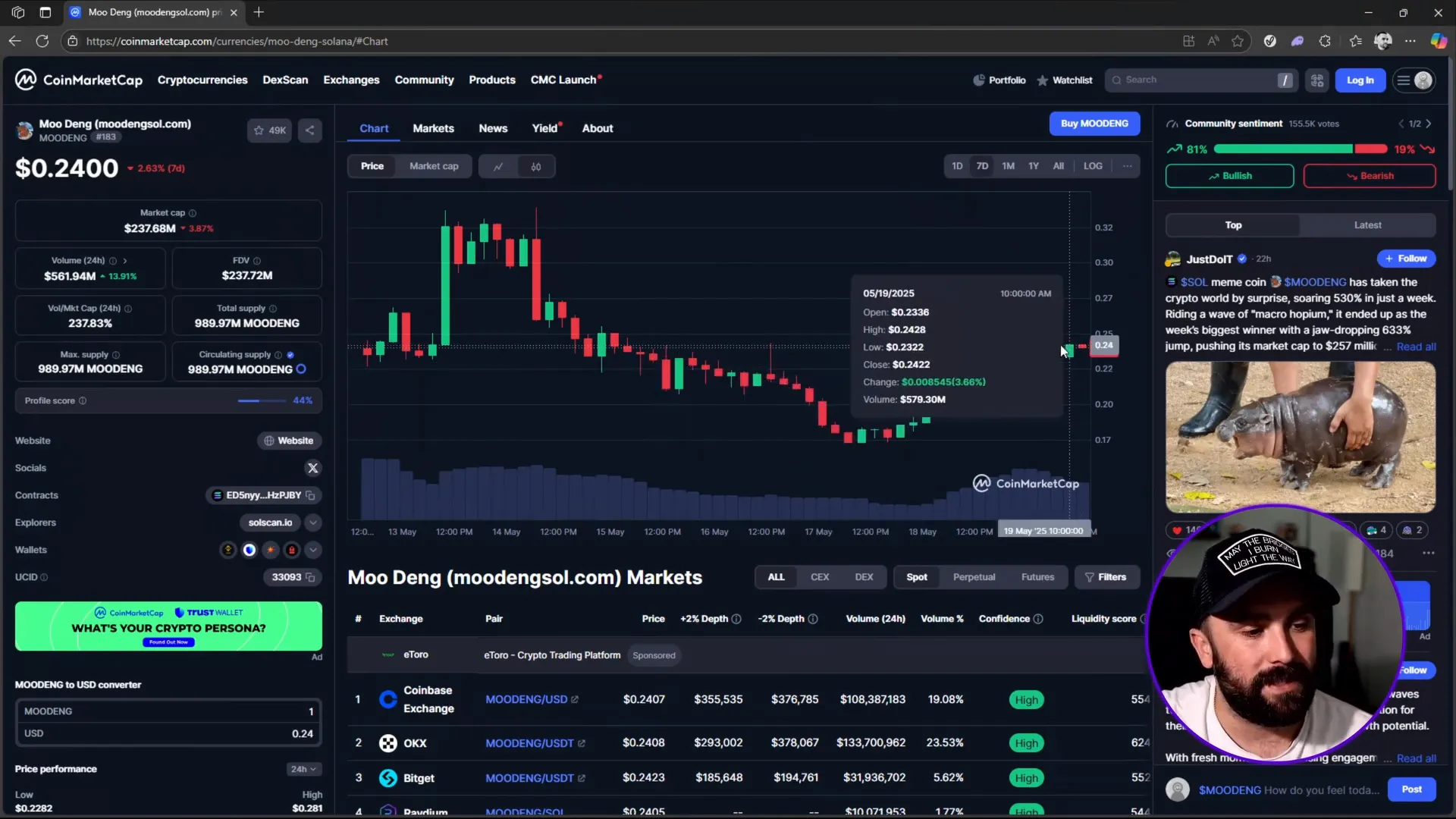Open the Copilot icon in browser toolbar
This screenshot has width=1456, height=819.
tap(1438, 41)
